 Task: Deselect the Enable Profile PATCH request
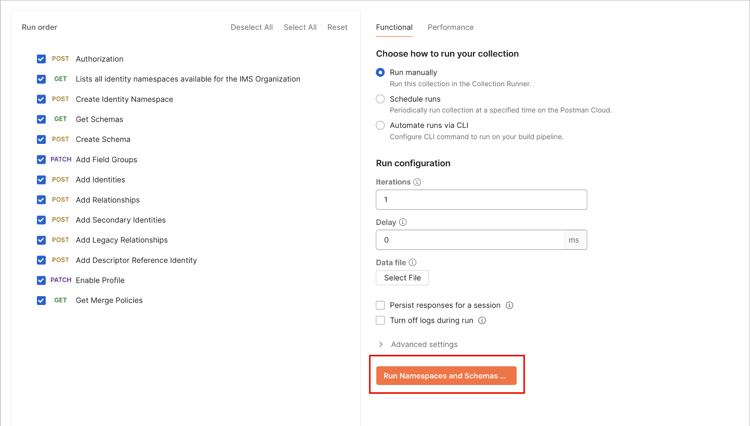[41, 280]
